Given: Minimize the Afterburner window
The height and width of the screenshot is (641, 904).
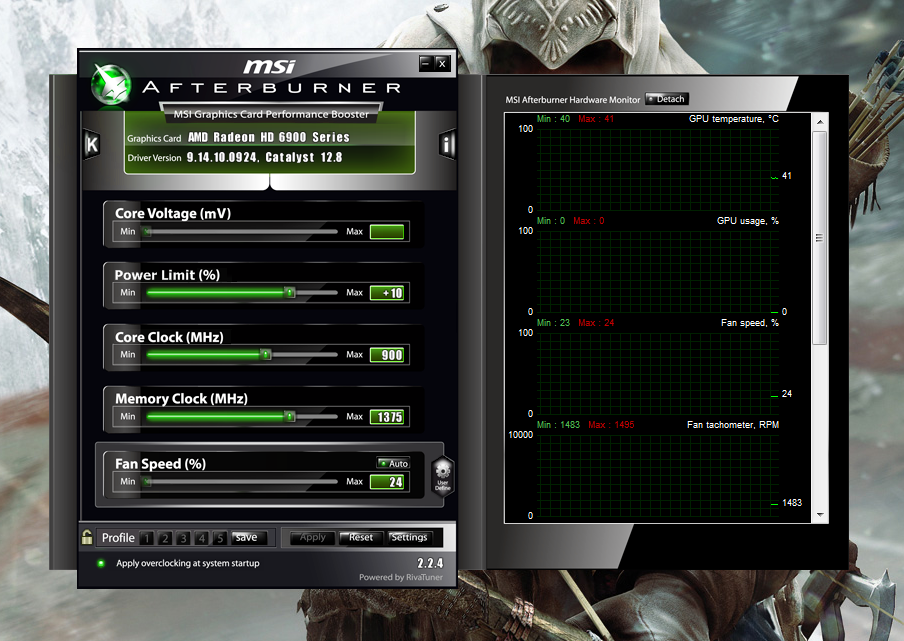Looking at the screenshot, I should [425, 63].
